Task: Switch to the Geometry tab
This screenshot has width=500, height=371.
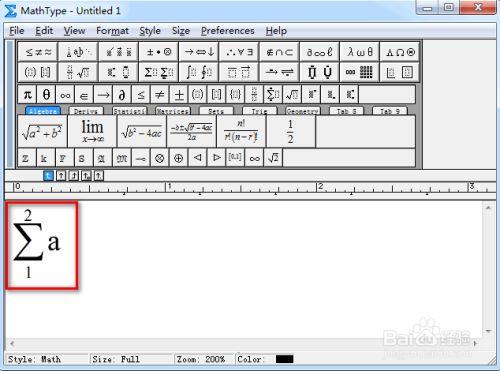Action: coord(303,111)
